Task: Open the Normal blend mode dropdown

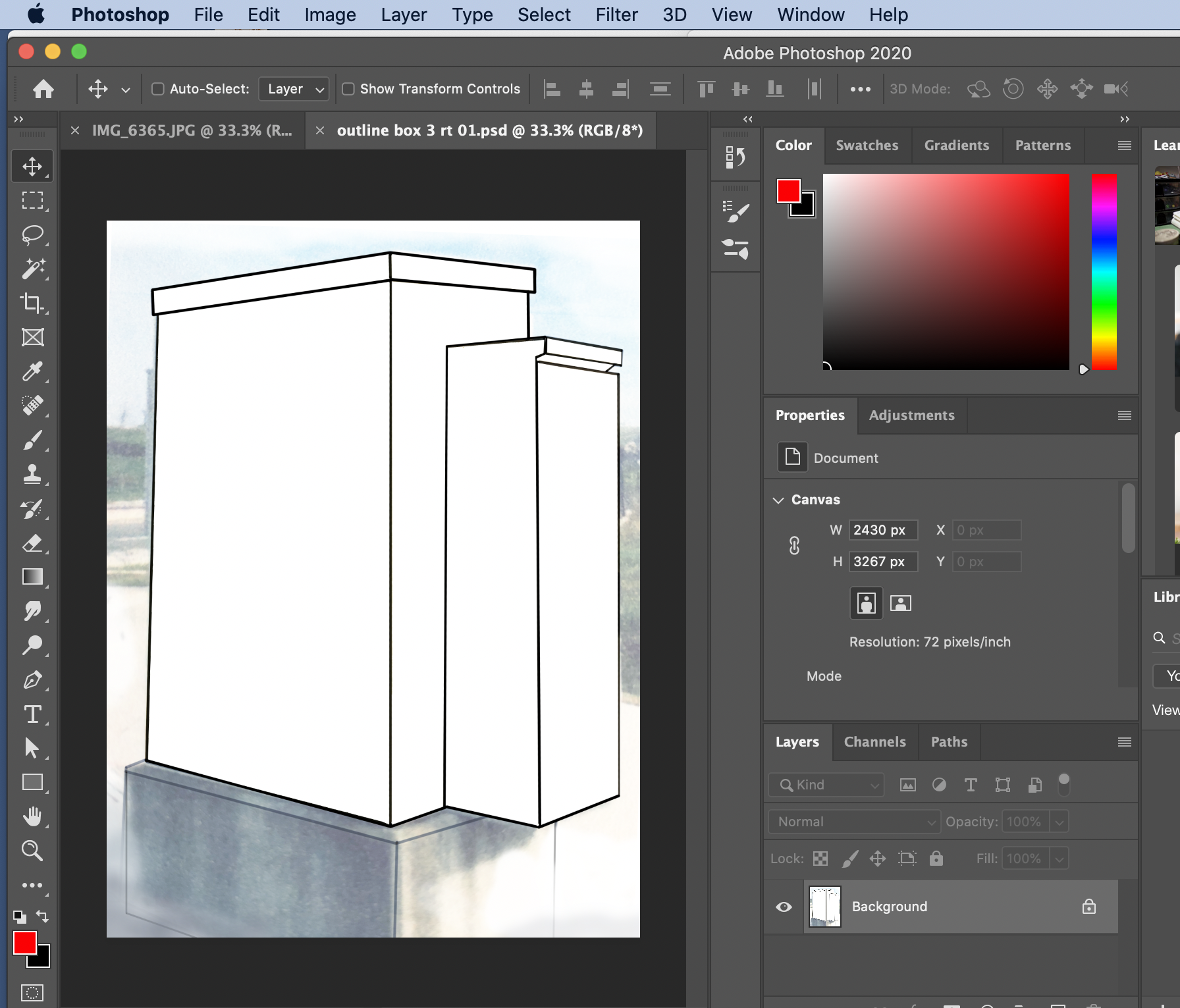Action: click(853, 821)
